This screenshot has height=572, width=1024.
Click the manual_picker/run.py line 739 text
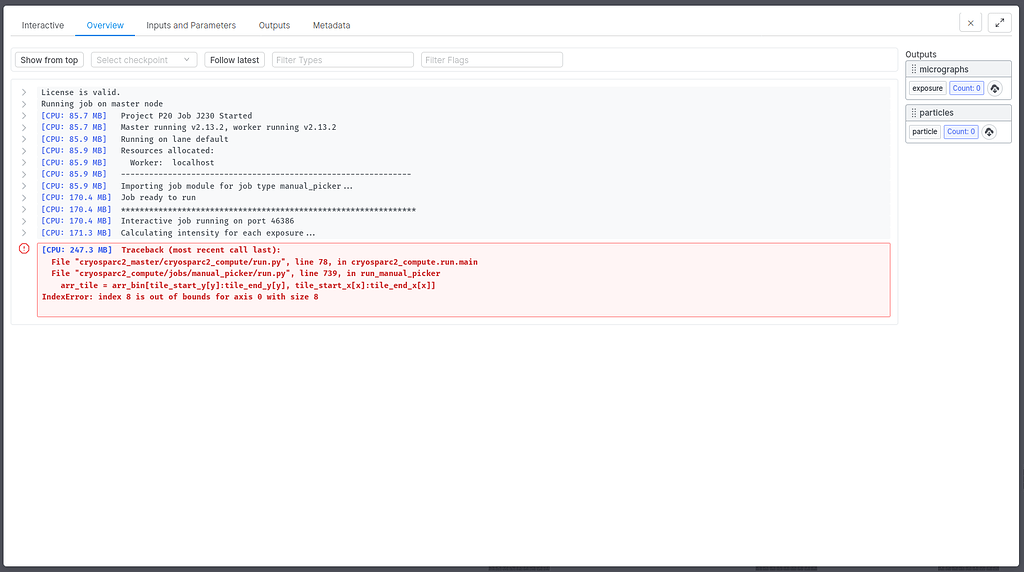[246, 274]
